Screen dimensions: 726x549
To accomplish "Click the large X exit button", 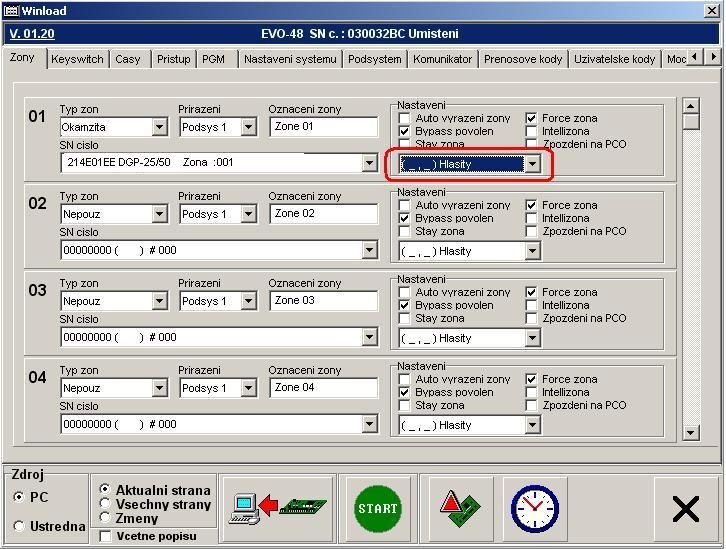I will 685,508.
